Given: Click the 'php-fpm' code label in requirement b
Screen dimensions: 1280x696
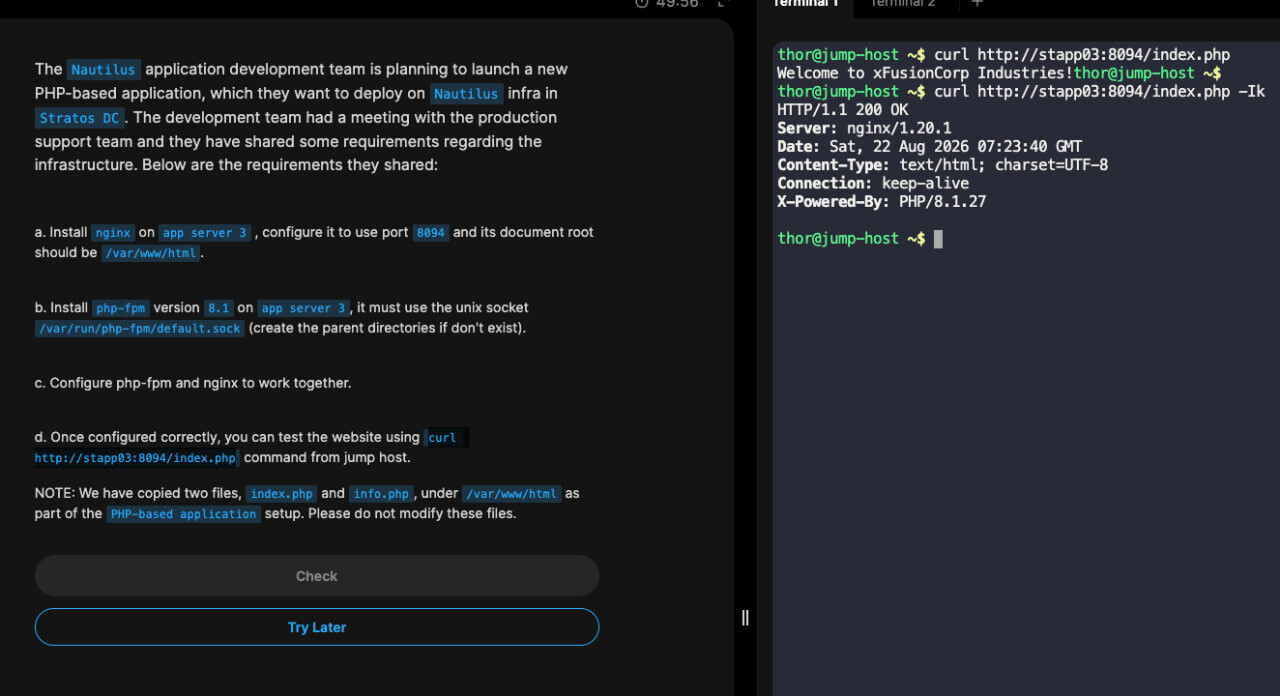Looking at the screenshot, I should [x=120, y=308].
